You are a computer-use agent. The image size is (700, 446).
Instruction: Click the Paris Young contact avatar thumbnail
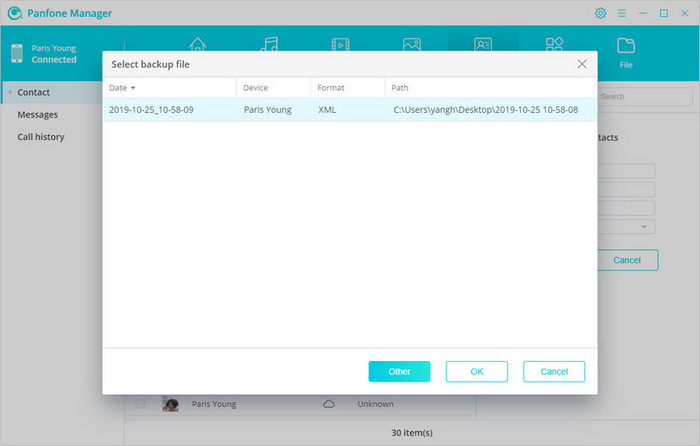tap(170, 404)
